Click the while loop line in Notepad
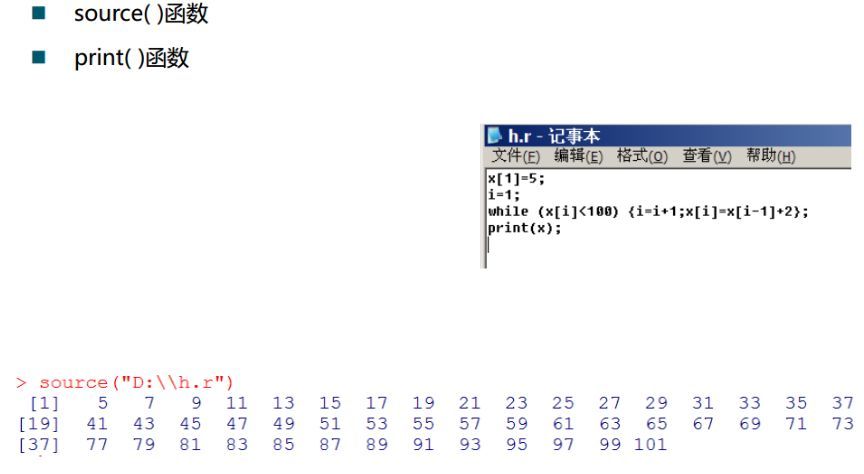 (x=648, y=211)
